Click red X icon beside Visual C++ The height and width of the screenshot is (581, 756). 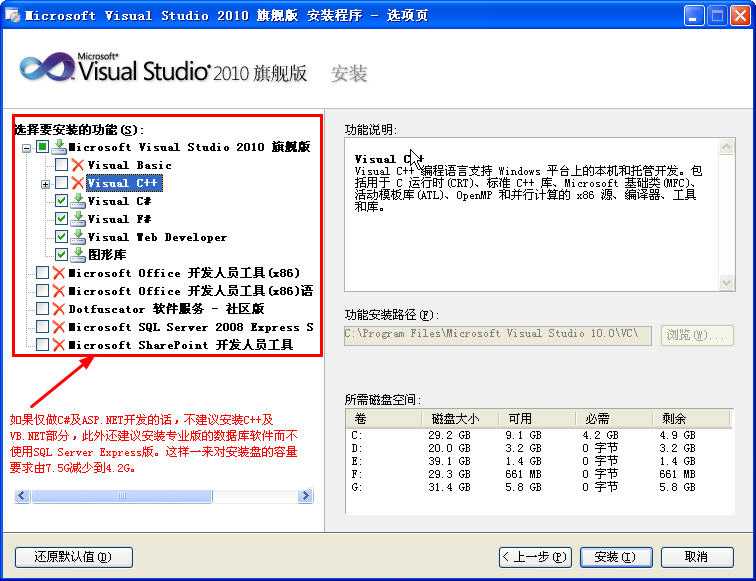pos(78,183)
